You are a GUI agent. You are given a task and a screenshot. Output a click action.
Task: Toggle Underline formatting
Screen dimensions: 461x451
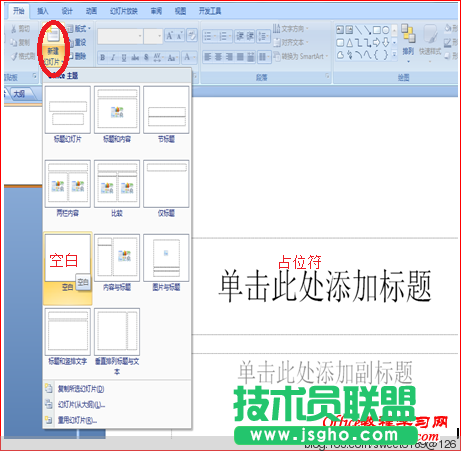tap(124, 57)
